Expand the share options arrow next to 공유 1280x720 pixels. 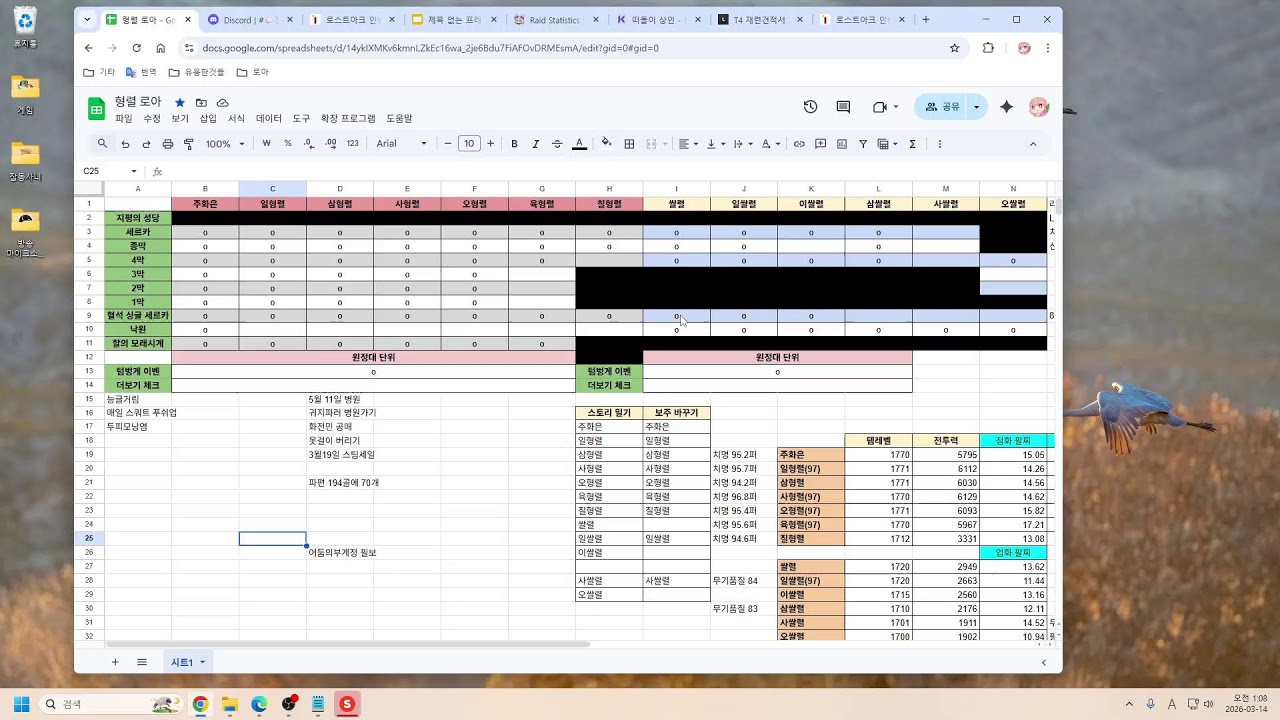tap(976, 107)
